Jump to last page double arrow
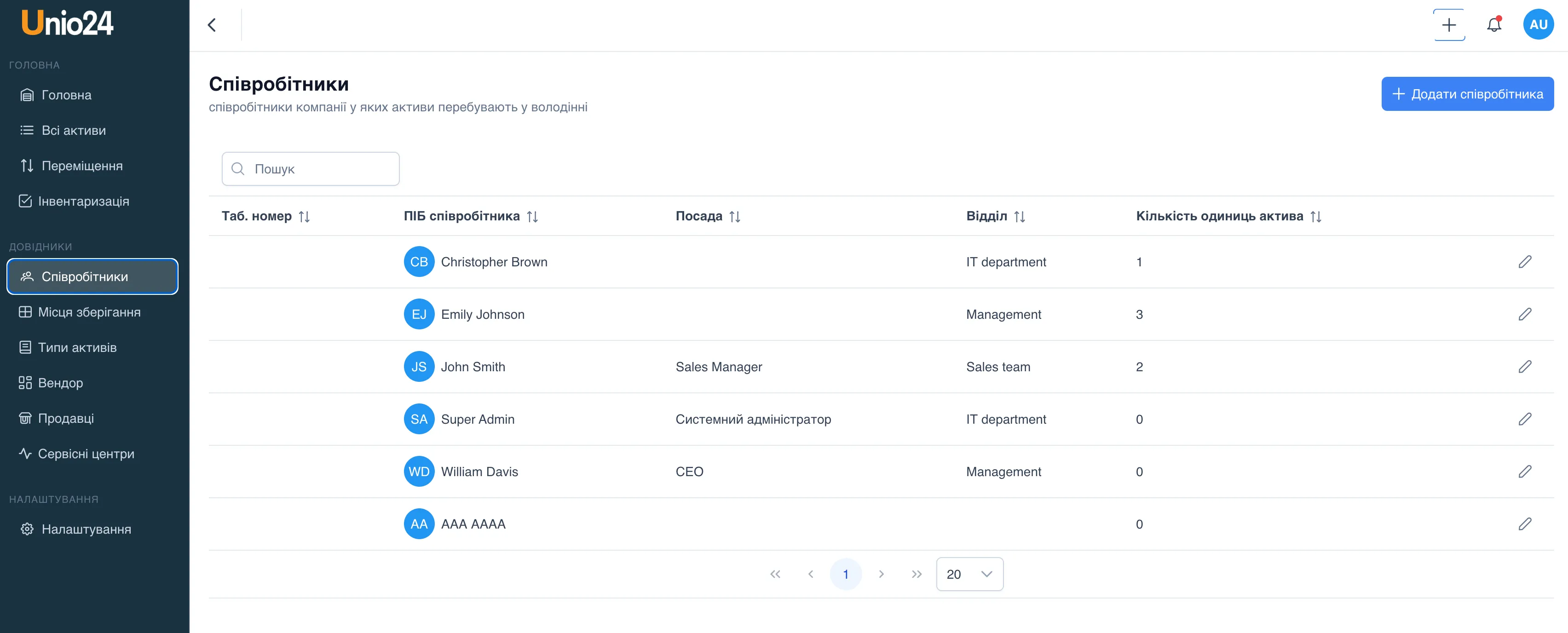Viewport: 1568px width, 633px height. coord(916,574)
